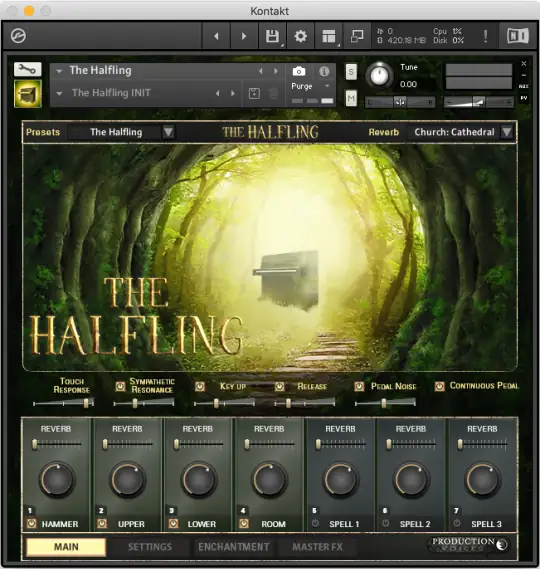Toggle the Pedal Noise power button
This screenshot has width=540, height=569.
click(x=359, y=386)
